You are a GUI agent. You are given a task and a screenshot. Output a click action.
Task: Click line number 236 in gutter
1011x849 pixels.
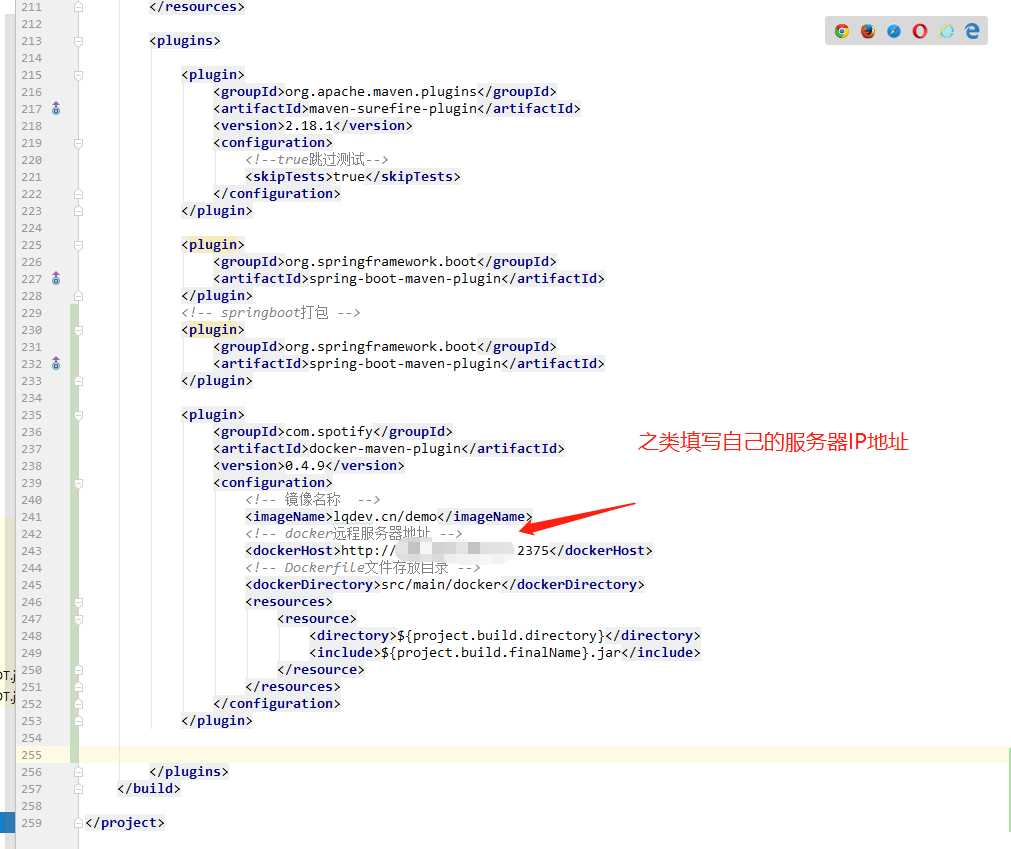click(x=31, y=432)
